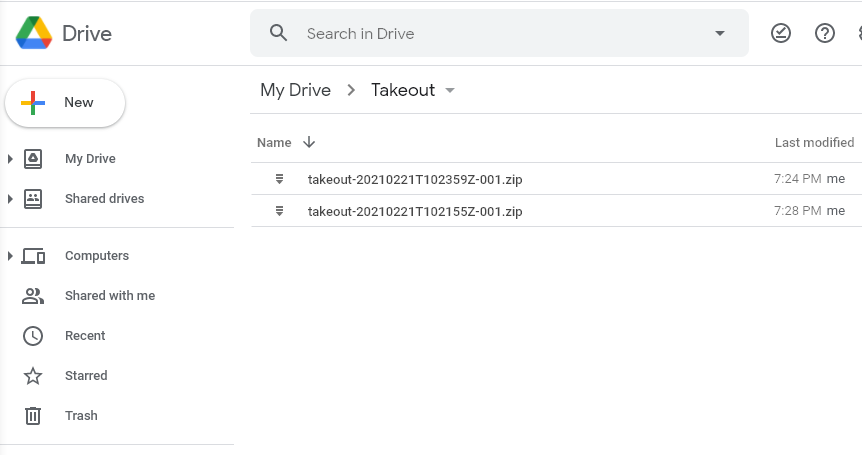Click zip icon of takeout-20210221T102359Z-001.zip
The height and width of the screenshot is (455, 862).
tap(280, 179)
